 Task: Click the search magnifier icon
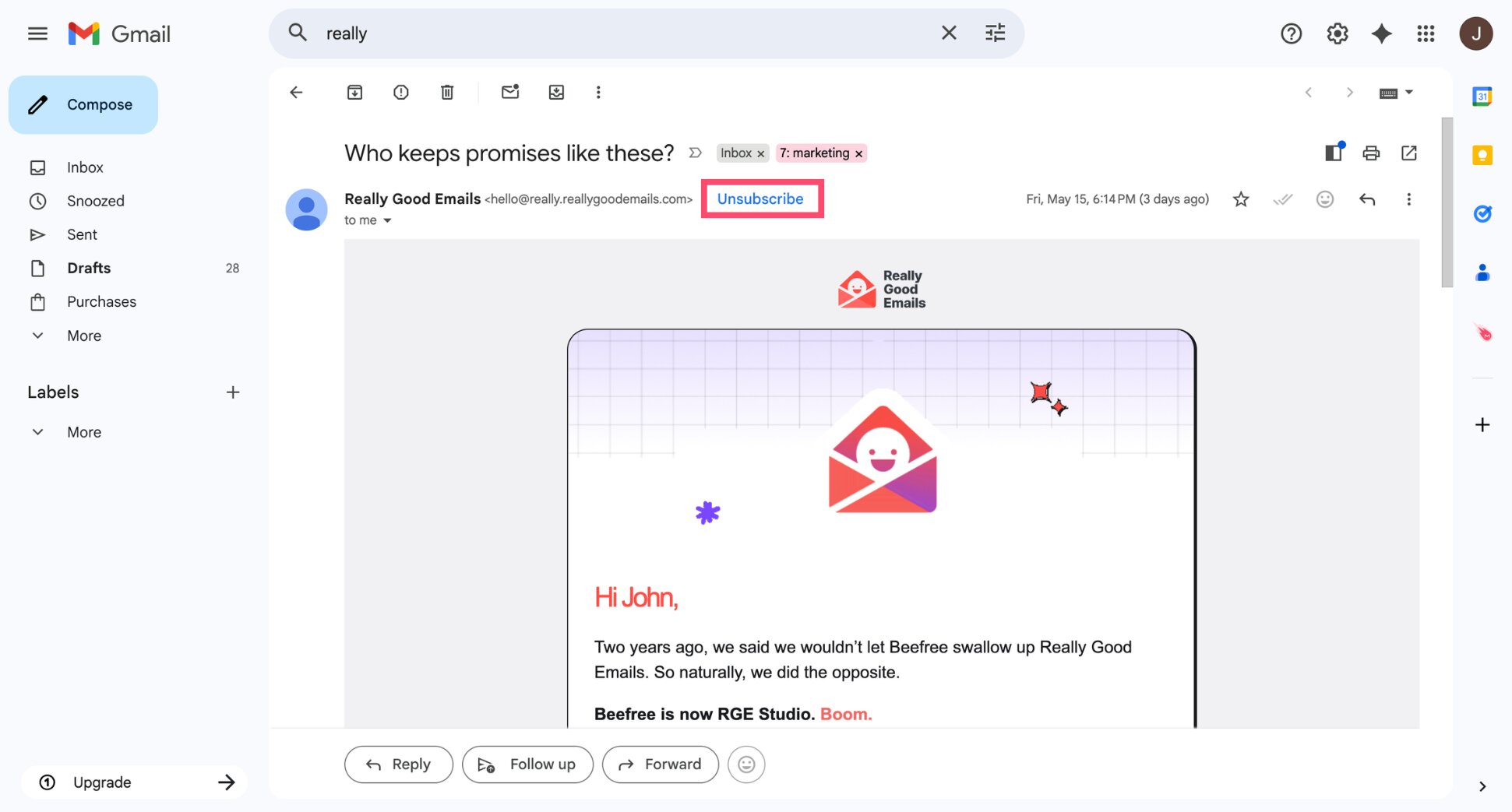click(298, 33)
